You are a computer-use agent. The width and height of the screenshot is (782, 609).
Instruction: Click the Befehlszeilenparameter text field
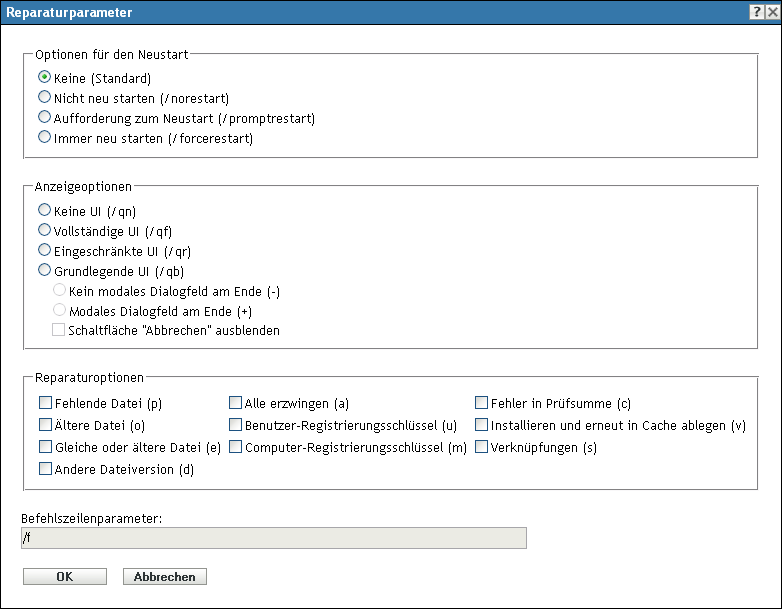(x=273, y=539)
